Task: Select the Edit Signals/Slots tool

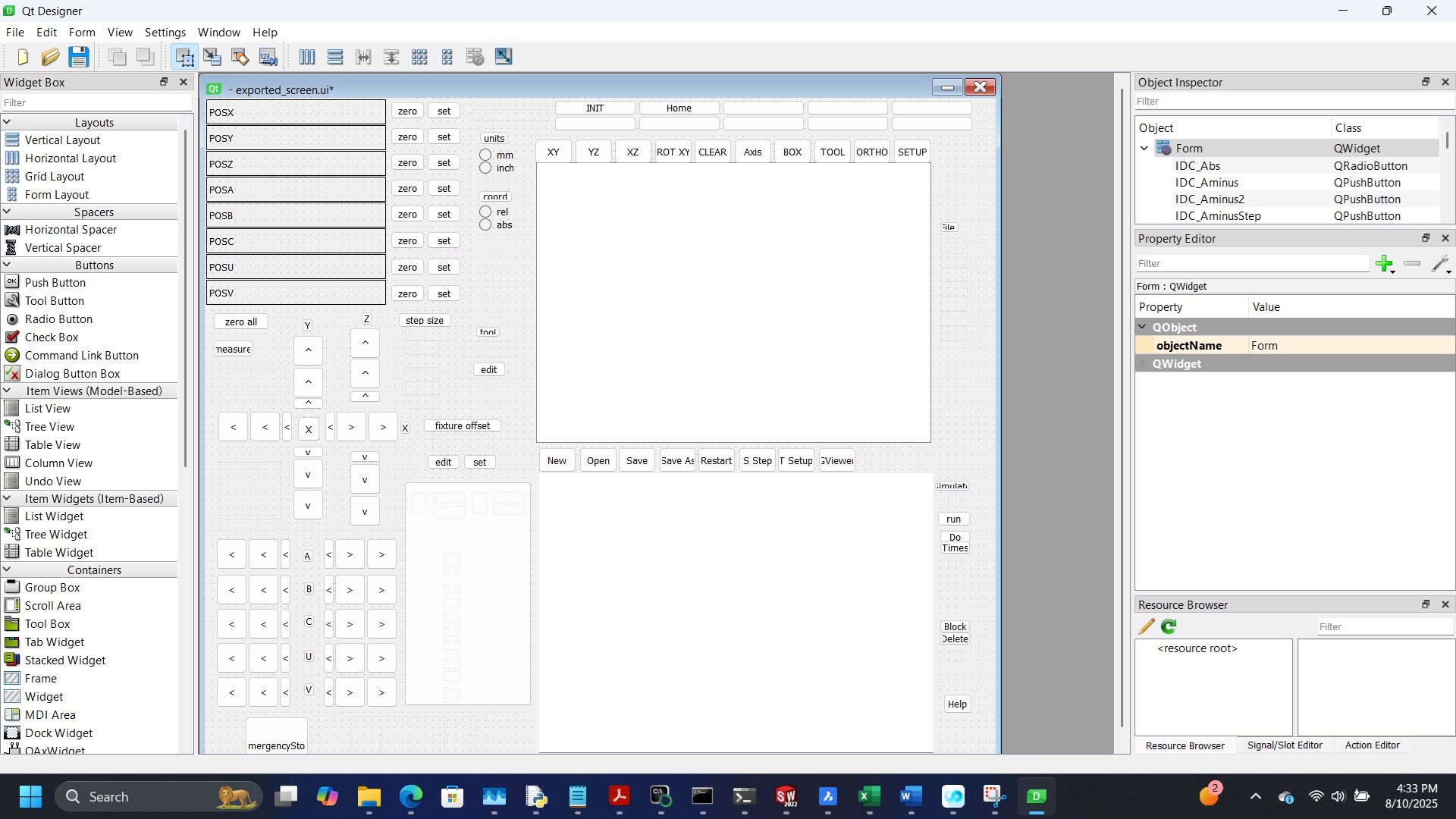Action: [212, 57]
